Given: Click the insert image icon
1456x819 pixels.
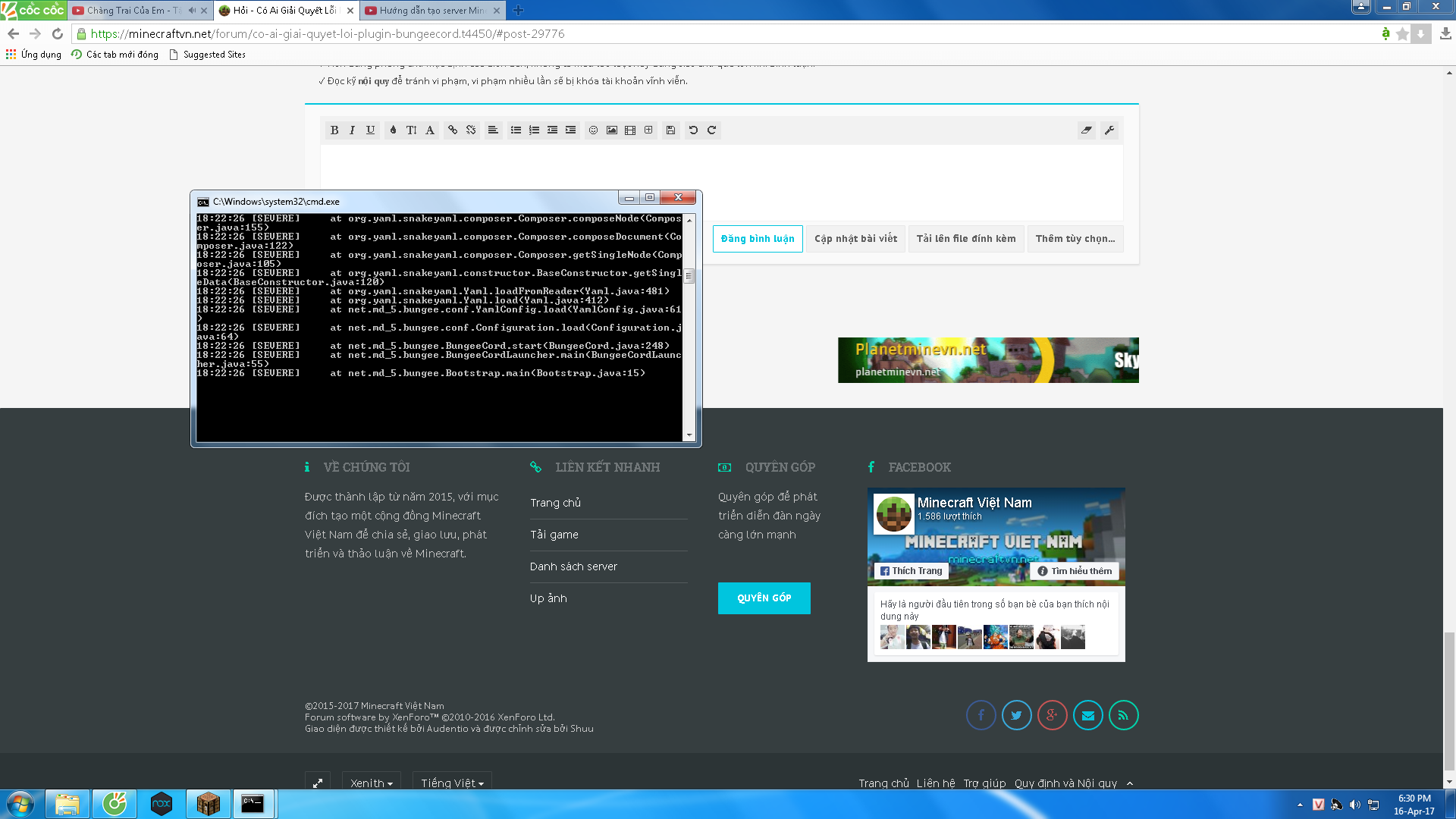Looking at the screenshot, I should coord(611,130).
